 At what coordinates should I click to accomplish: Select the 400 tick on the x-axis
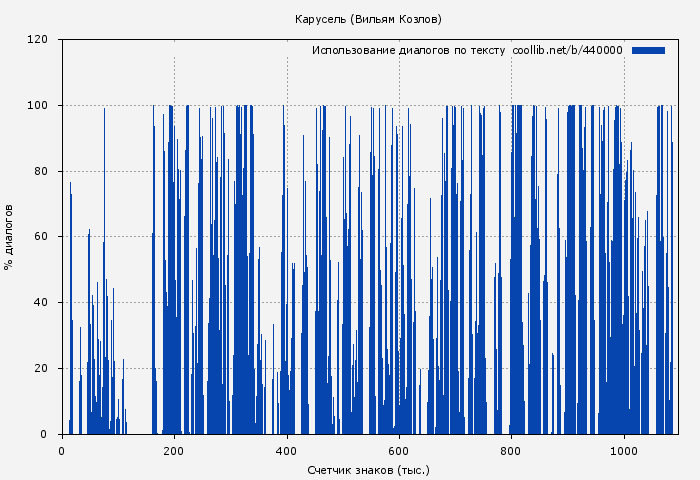click(x=287, y=450)
